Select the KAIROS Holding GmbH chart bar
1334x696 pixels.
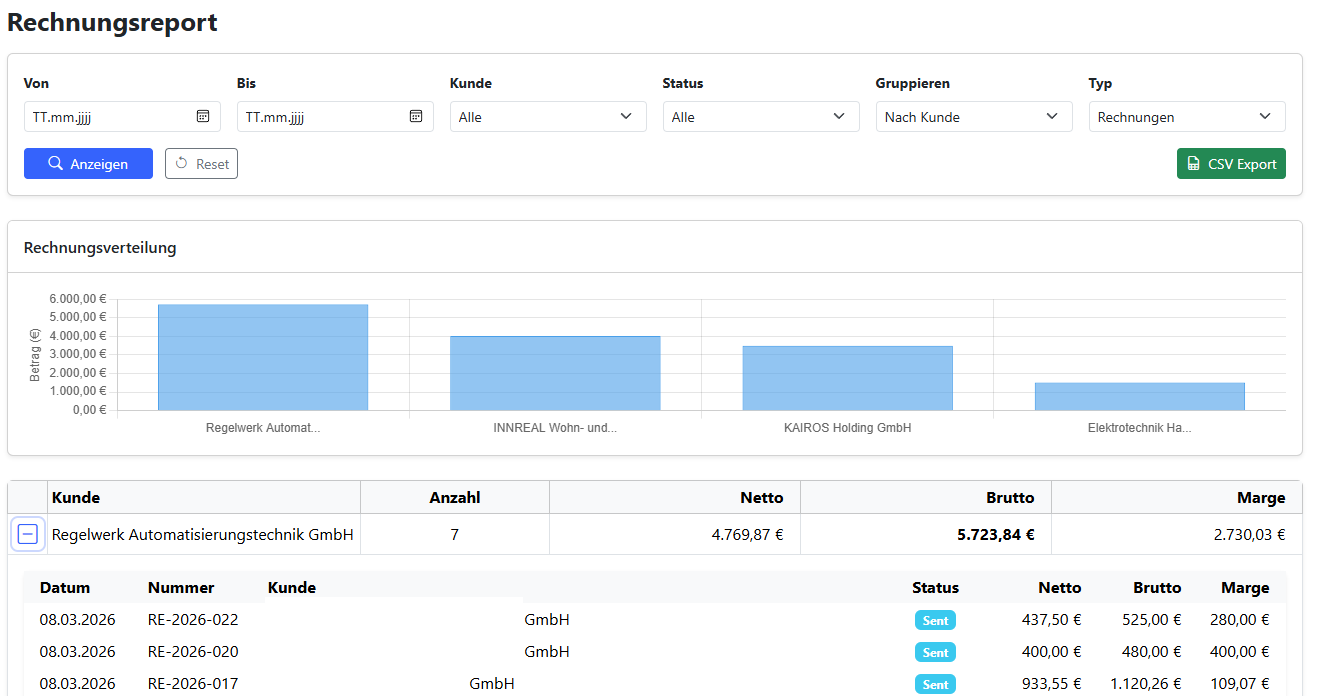pyautogui.click(x=847, y=378)
